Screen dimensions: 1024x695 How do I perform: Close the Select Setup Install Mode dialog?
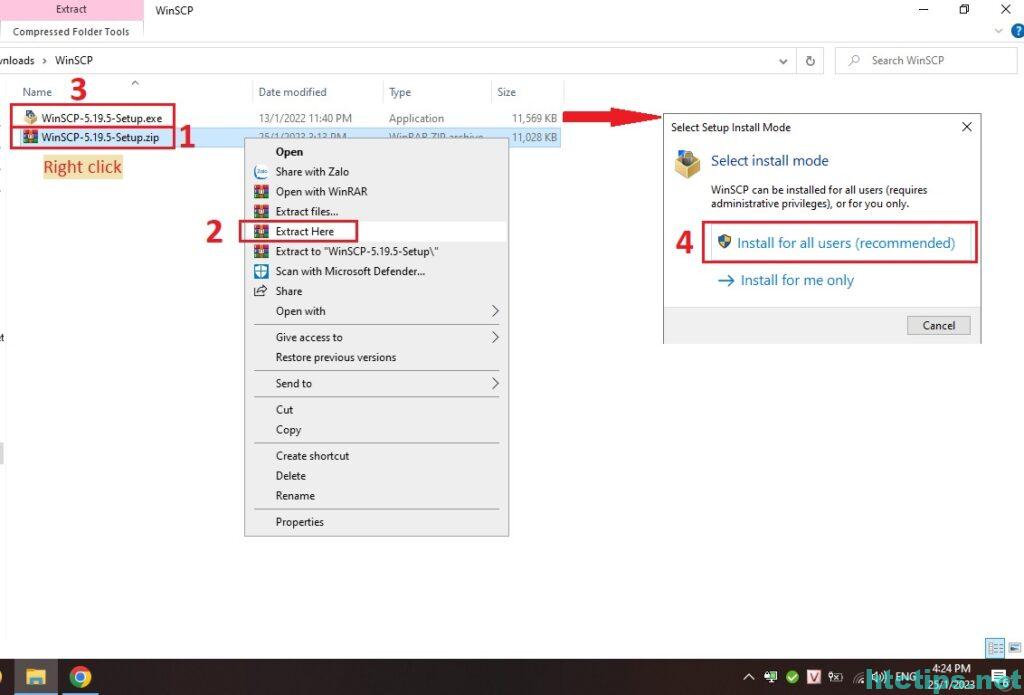click(967, 127)
